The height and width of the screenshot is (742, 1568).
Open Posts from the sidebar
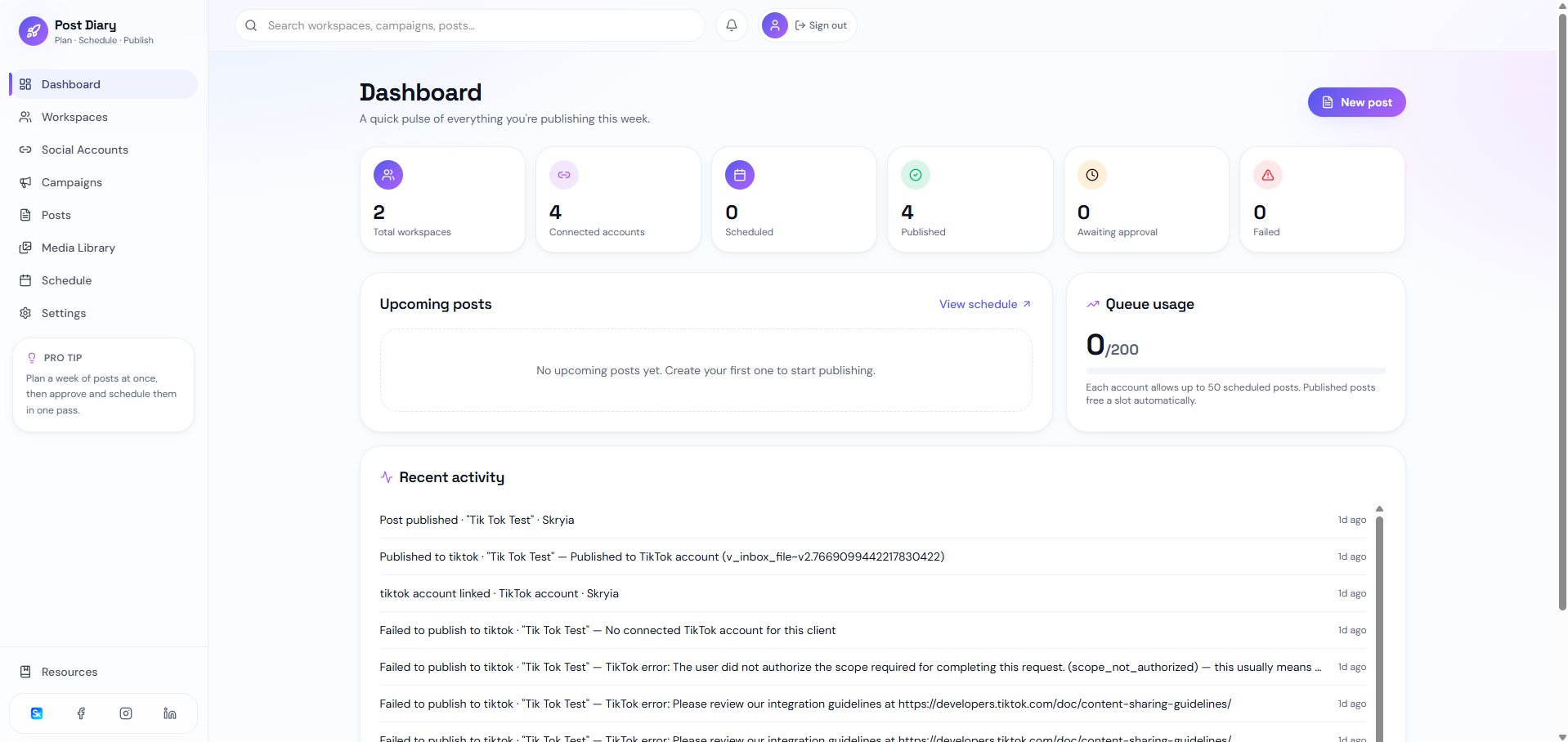[103, 215]
